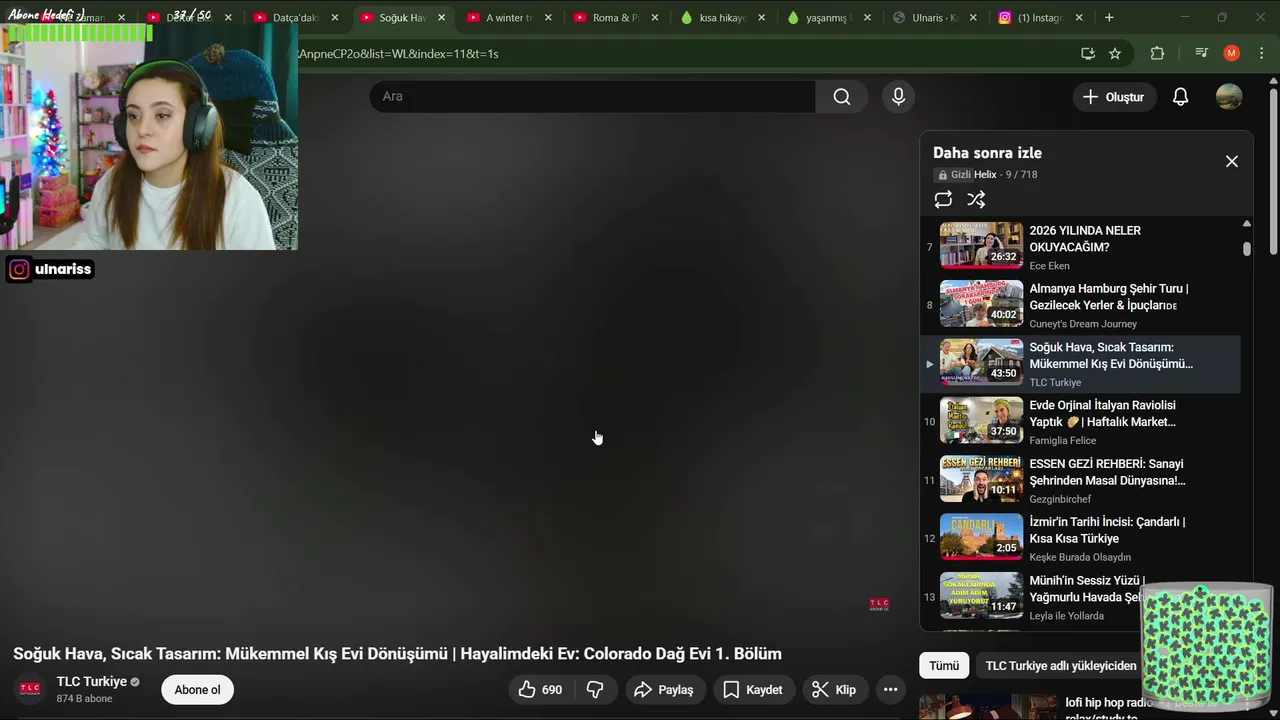Select the TLC Turkiye adlı yükleyiciden chip
1280x720 pixels.
point(1061,665)
